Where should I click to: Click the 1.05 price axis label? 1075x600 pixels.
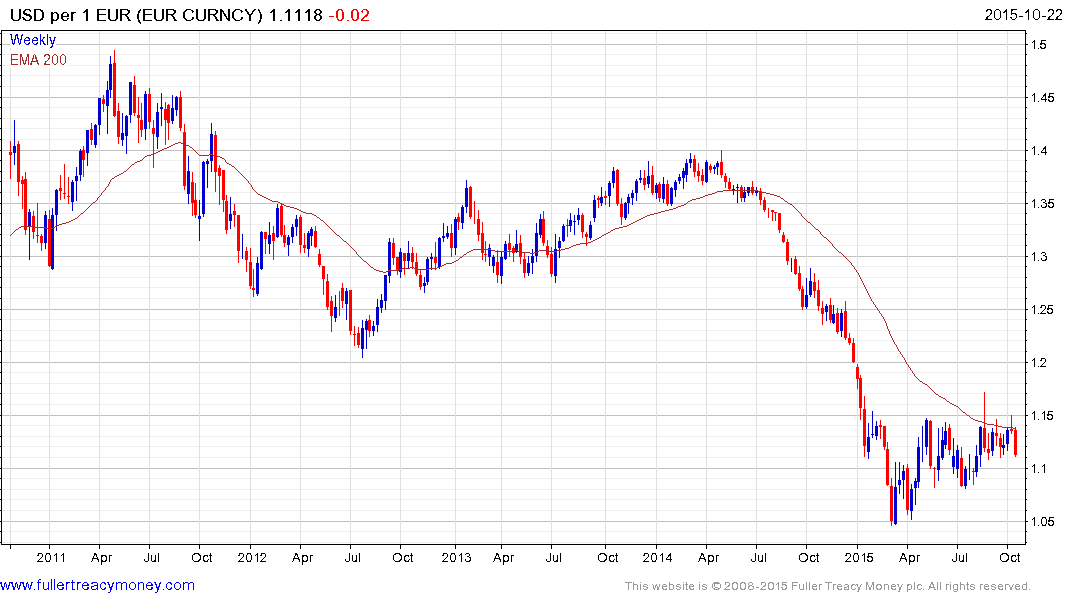tap(1043, 522)
